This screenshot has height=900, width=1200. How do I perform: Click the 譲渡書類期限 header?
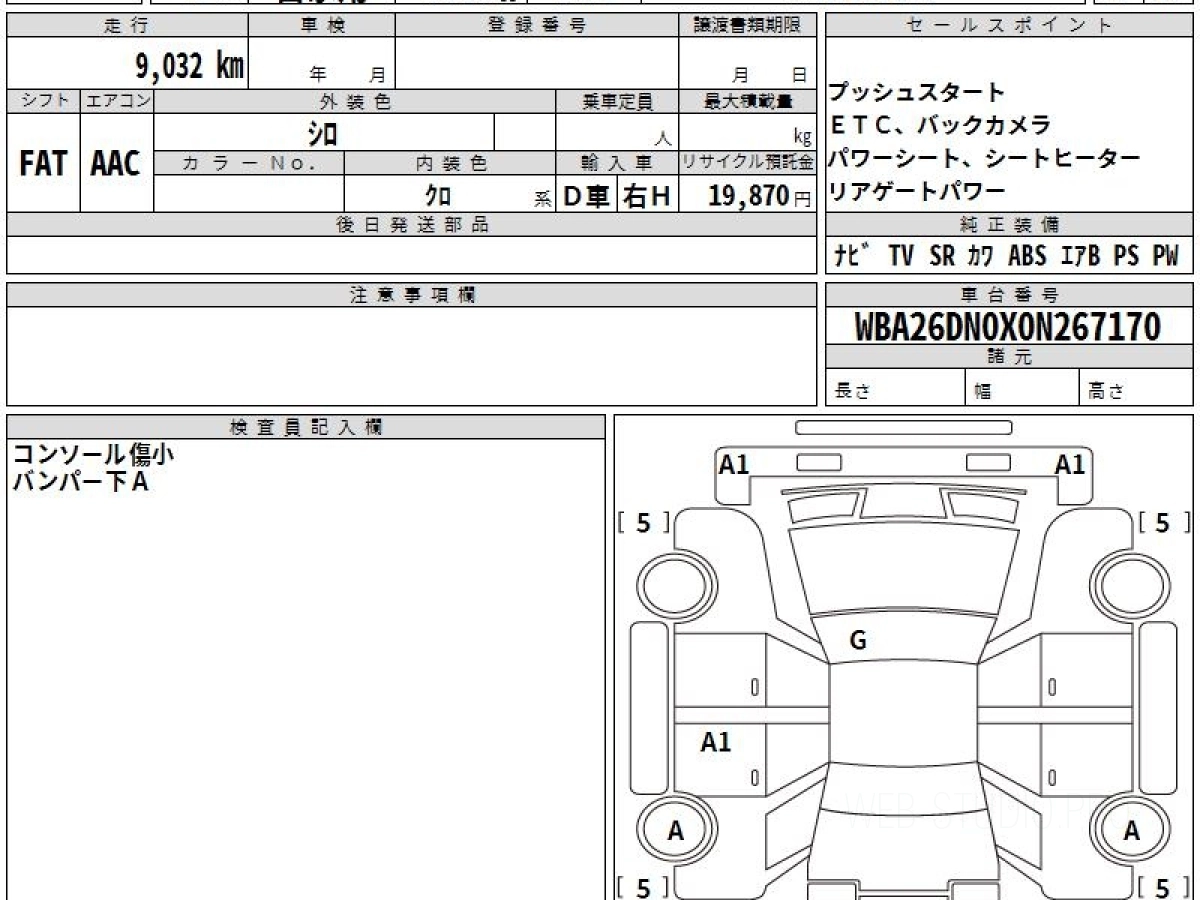pos(747,26)
